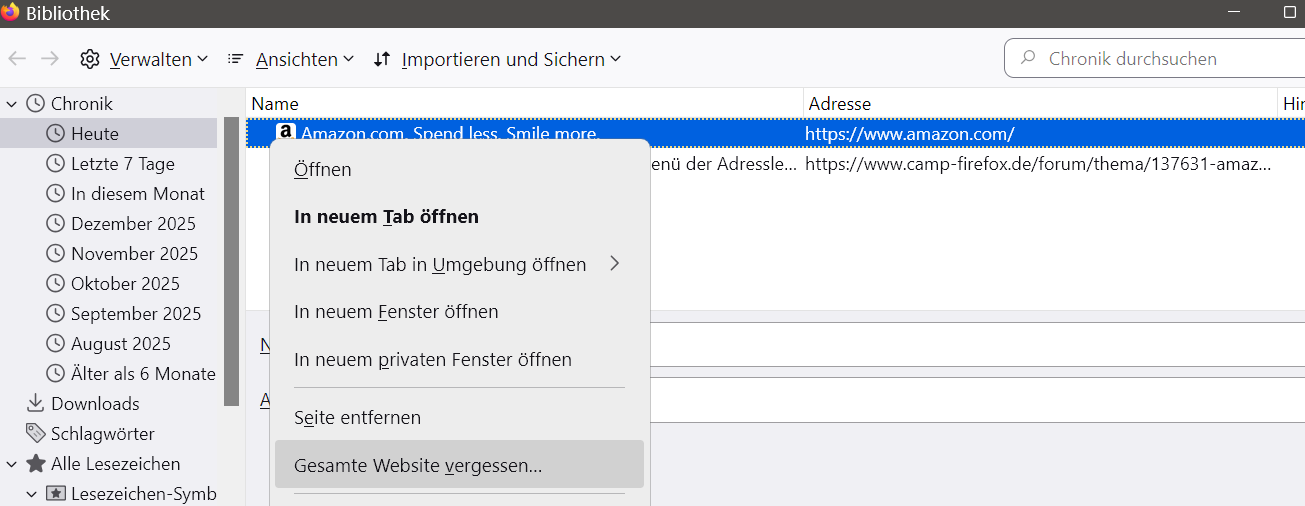Click the back arrow in toolbar
The height and width of the screenshot is (506, 1305).
pos(17,59)
